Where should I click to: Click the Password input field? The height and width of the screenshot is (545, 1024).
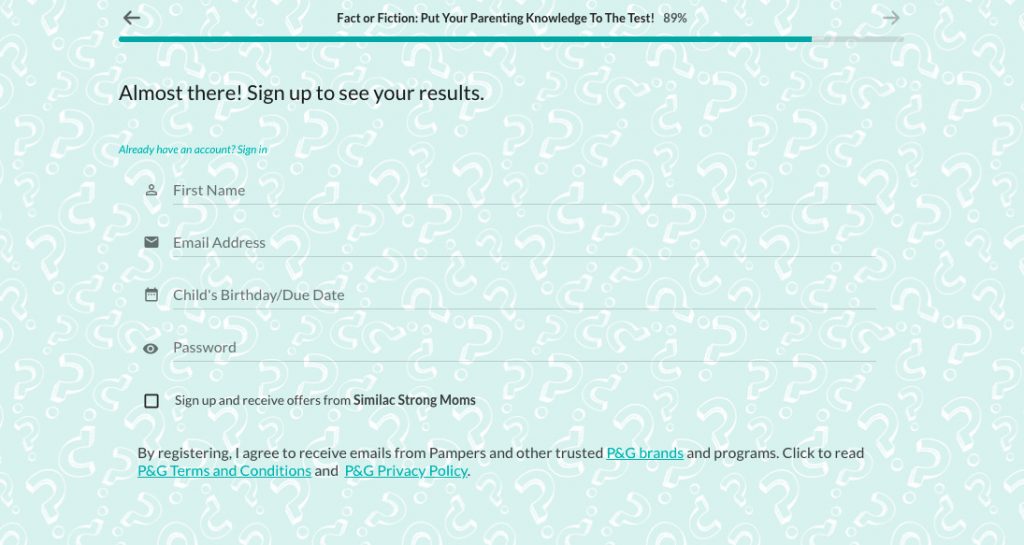coord(523,348)
